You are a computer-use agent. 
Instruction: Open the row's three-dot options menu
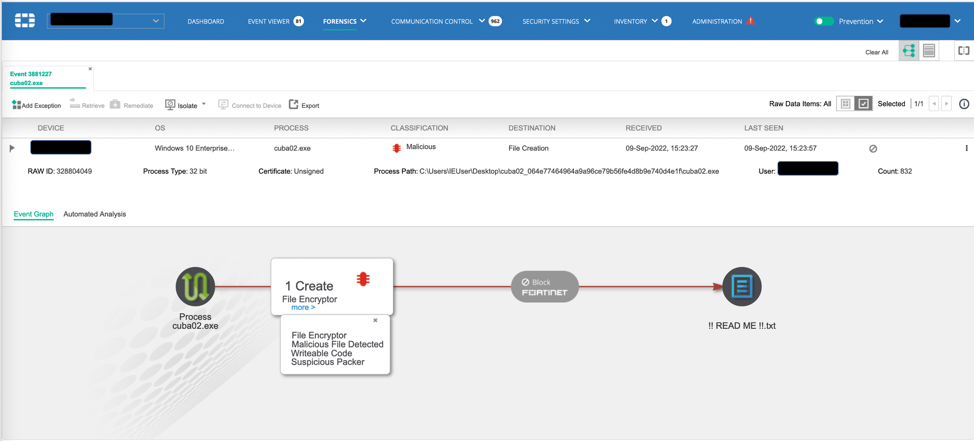tap(966, 148)
